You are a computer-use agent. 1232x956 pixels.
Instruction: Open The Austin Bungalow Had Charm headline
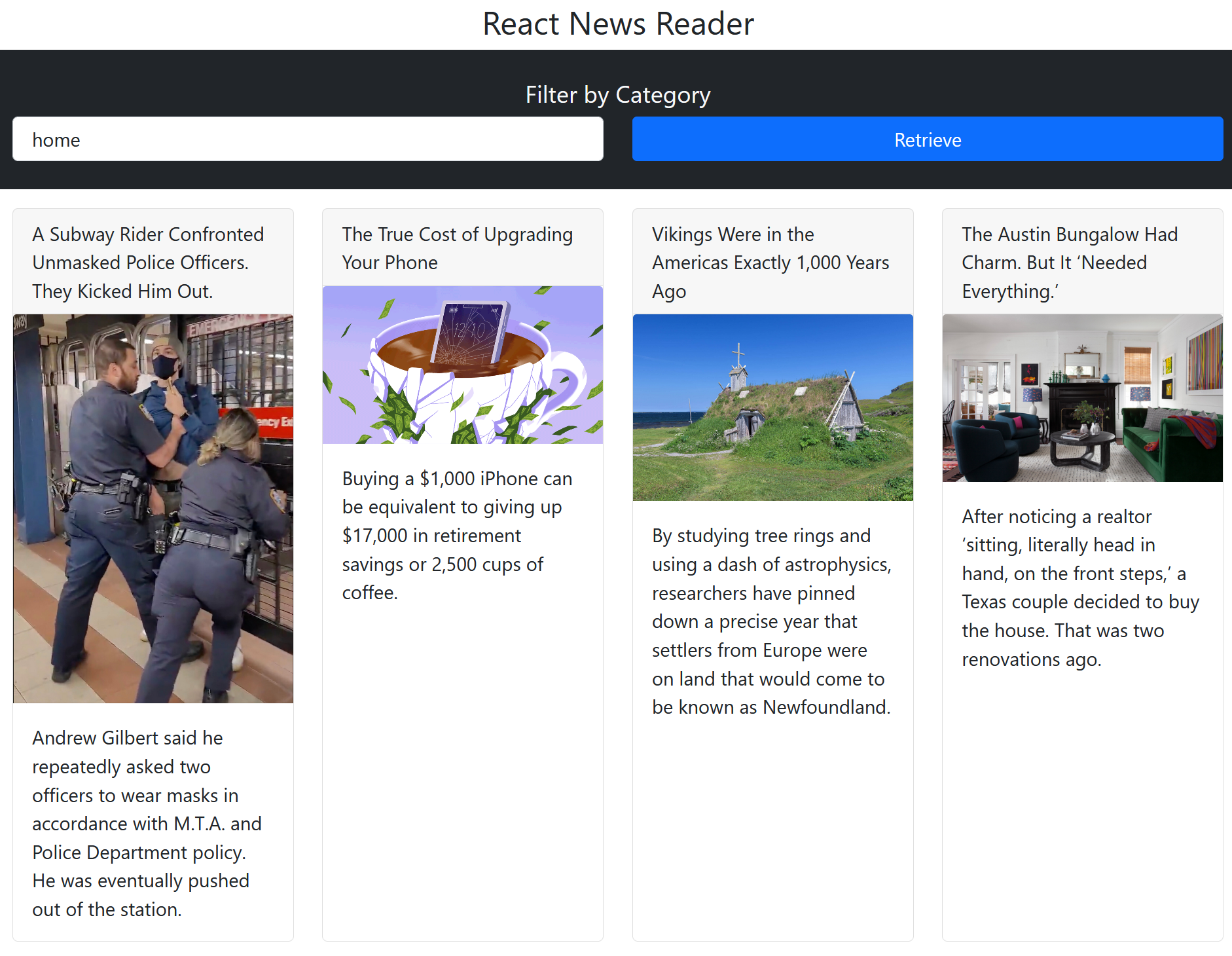click(x=1069, y=263)
